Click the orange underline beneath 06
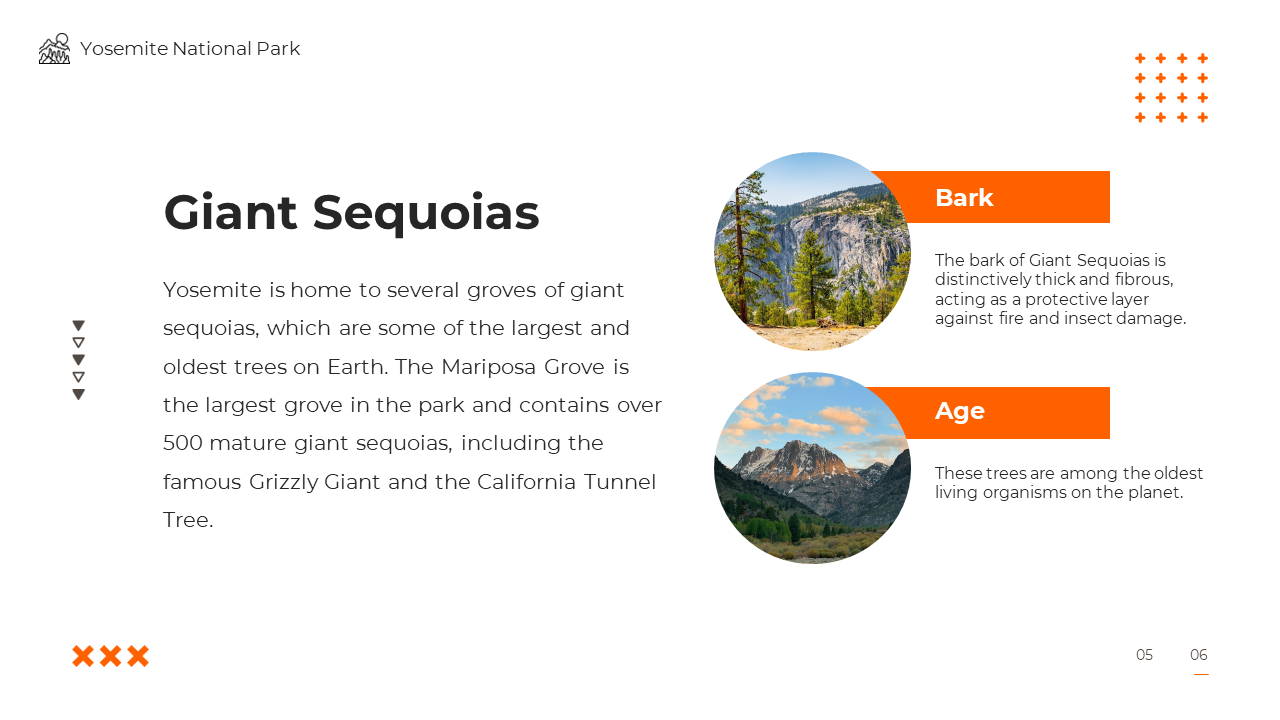This screenshot has height=720, width=1280. pos(1201,674)
